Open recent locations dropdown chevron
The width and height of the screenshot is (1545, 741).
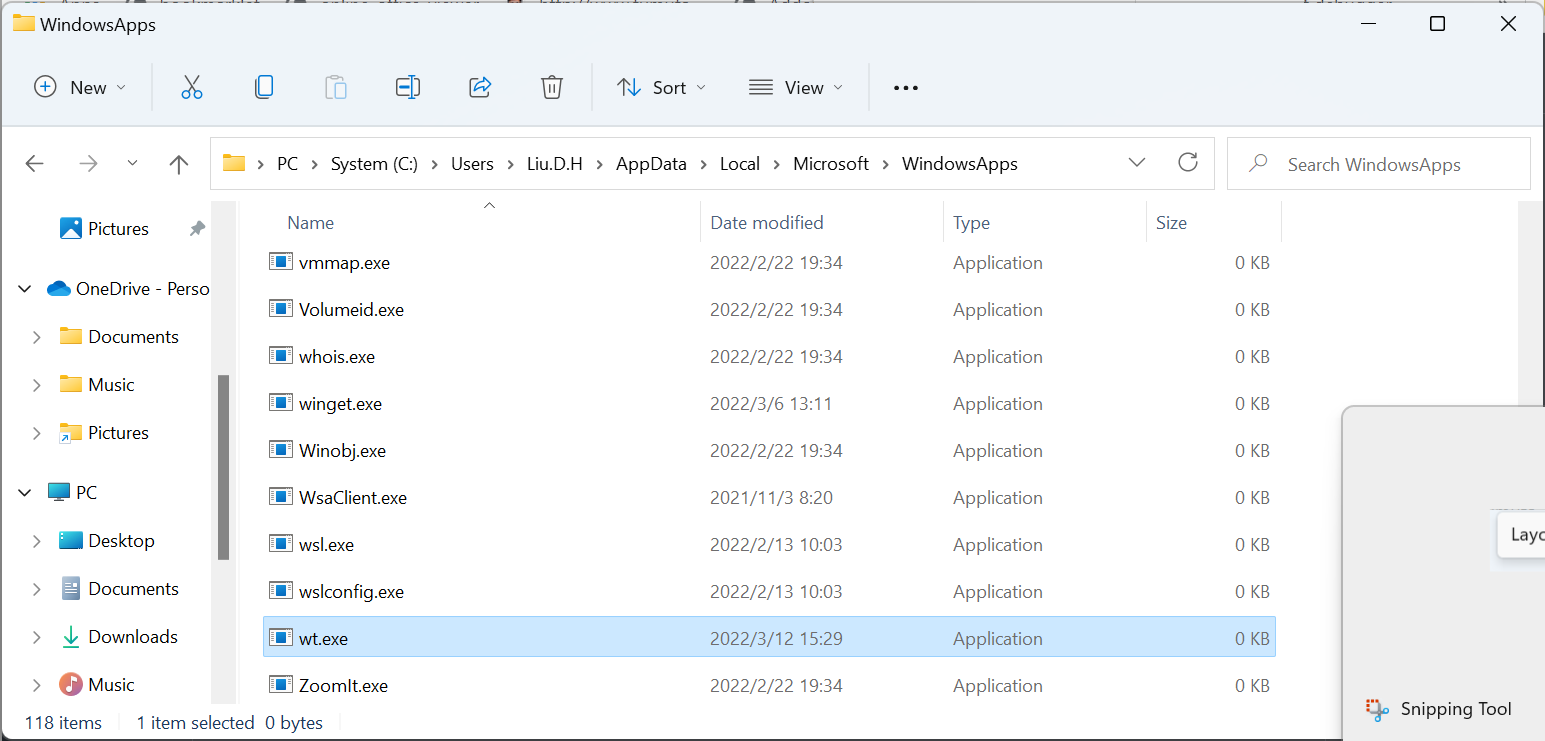coord(133,164)
